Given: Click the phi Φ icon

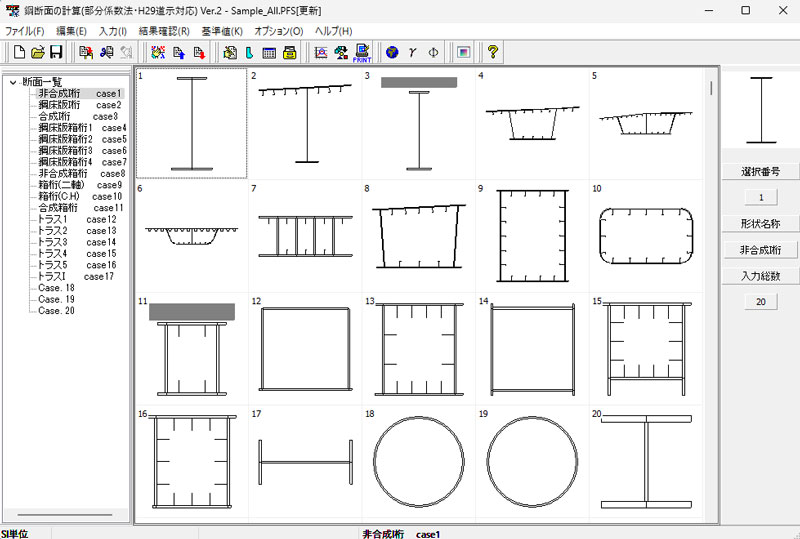Looking at the screenshot, I should click(433, 52).
